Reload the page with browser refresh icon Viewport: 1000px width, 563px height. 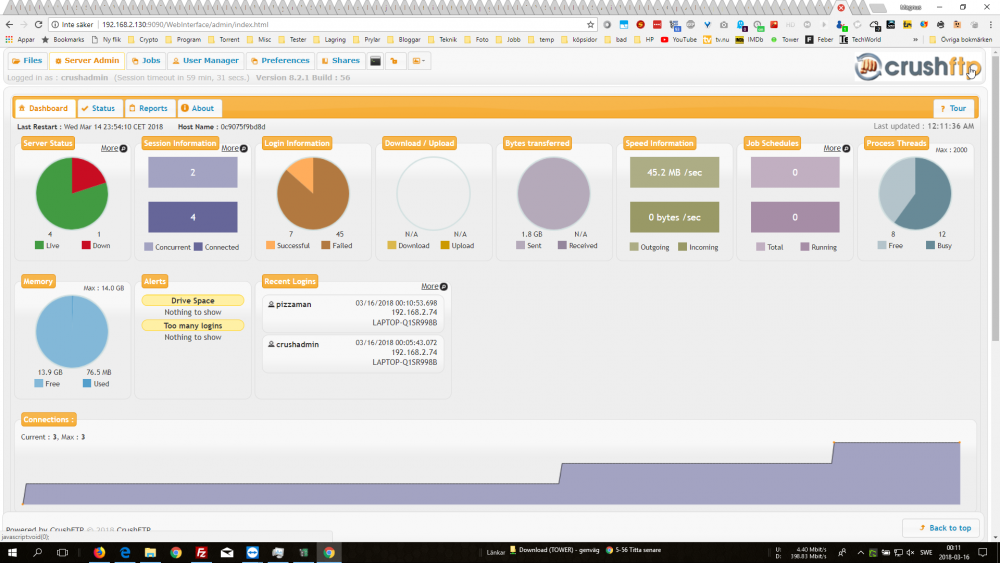pyautogui.click(x=38, y=24)
